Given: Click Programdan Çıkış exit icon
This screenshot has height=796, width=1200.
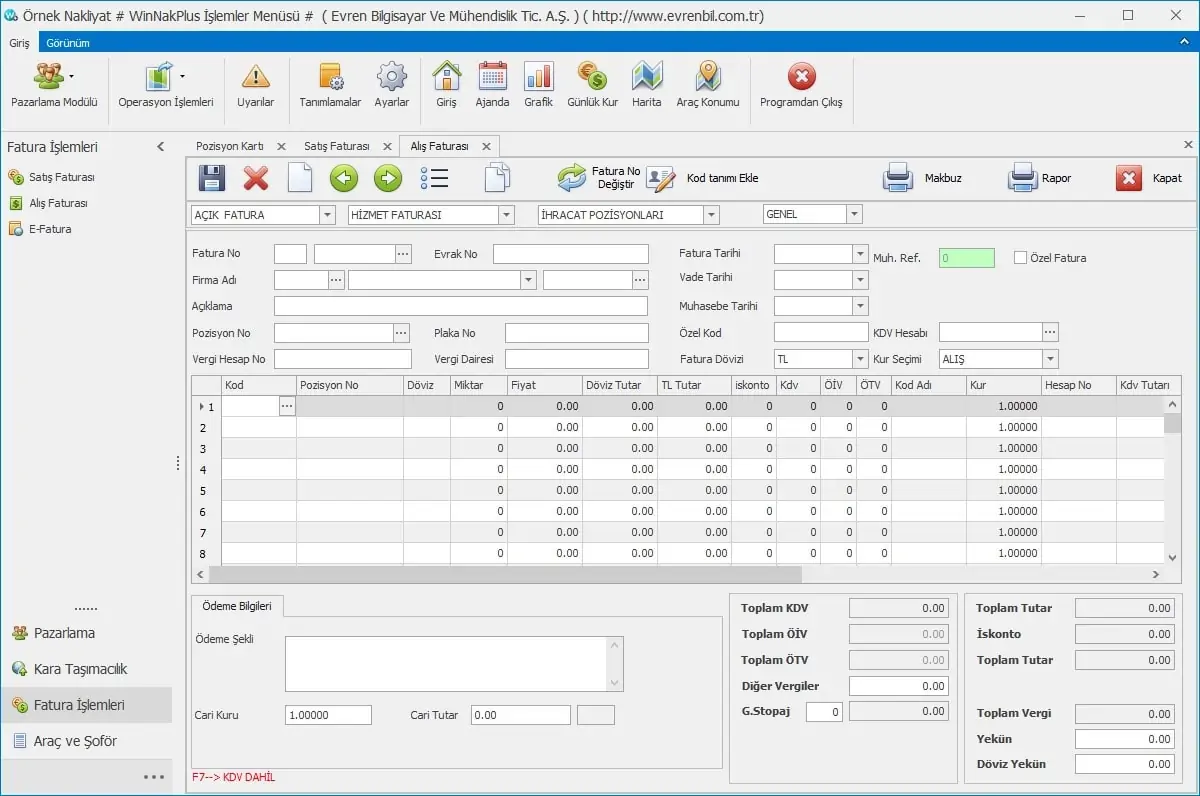Looking at the screenshot, I should pyautogui.click(x=801, y=76).
